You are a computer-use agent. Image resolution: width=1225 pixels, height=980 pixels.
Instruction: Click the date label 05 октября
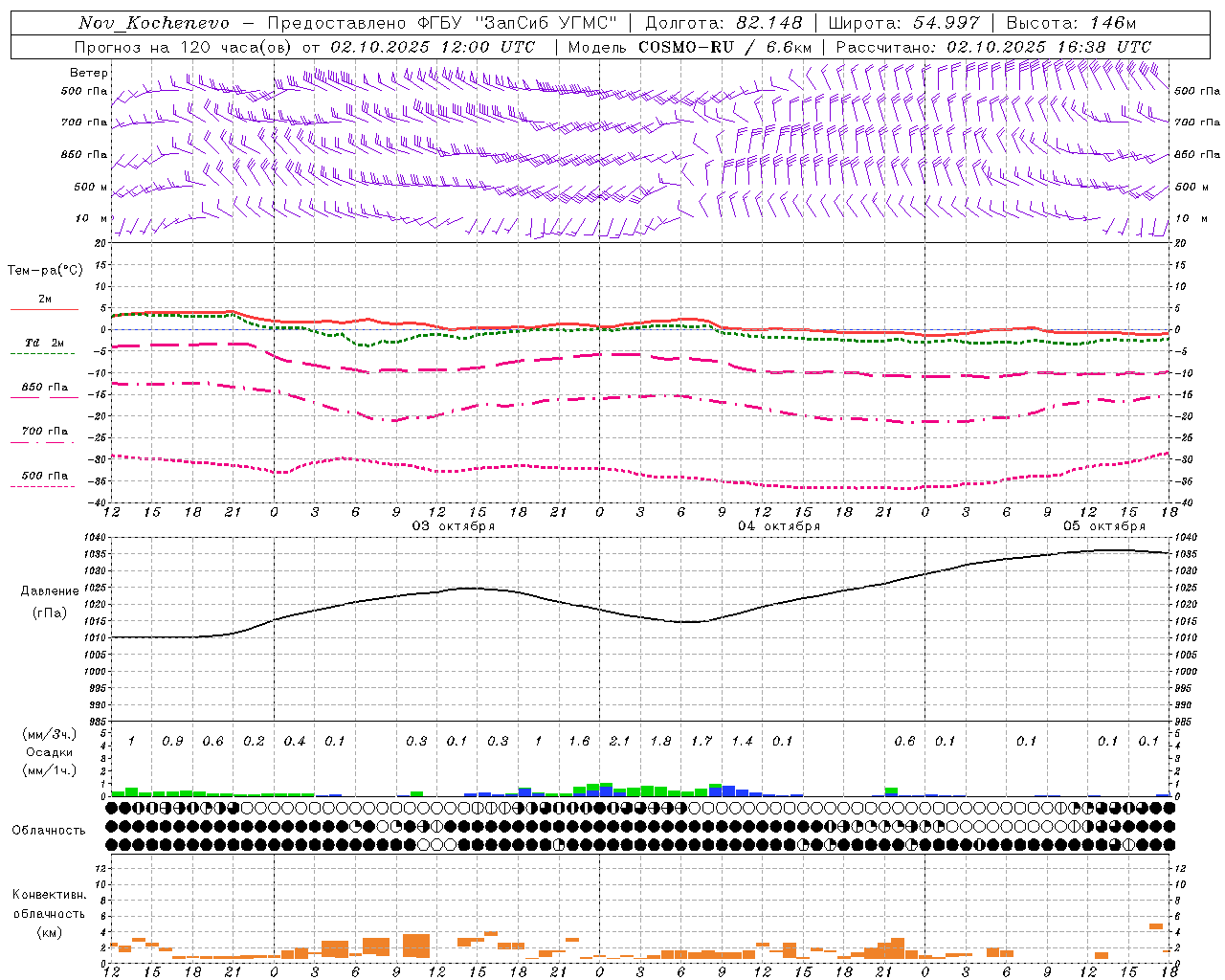coord(1104,526)
